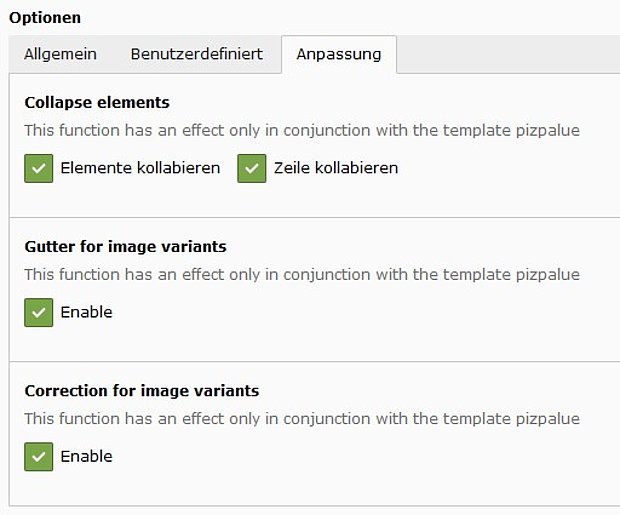Uncheck the Elemente kollabieren checkbox

[x=38, y=168]
